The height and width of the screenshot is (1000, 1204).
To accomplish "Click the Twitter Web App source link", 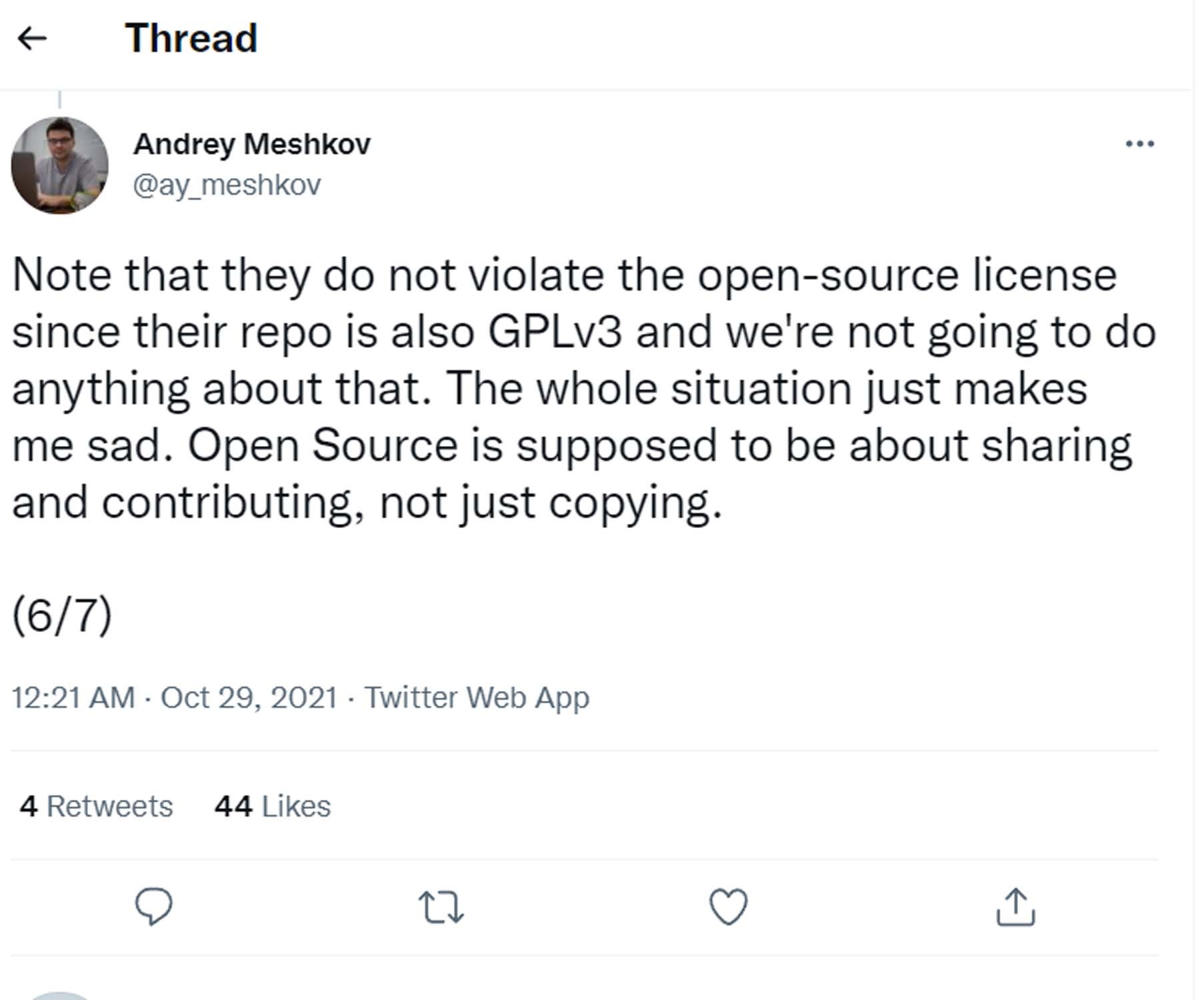I will [477, 697].
